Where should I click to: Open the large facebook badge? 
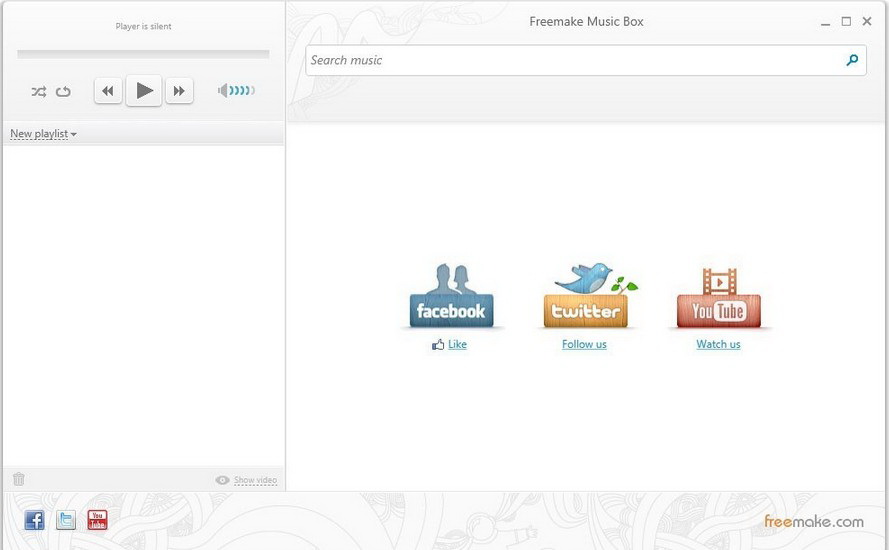point(451,295)
